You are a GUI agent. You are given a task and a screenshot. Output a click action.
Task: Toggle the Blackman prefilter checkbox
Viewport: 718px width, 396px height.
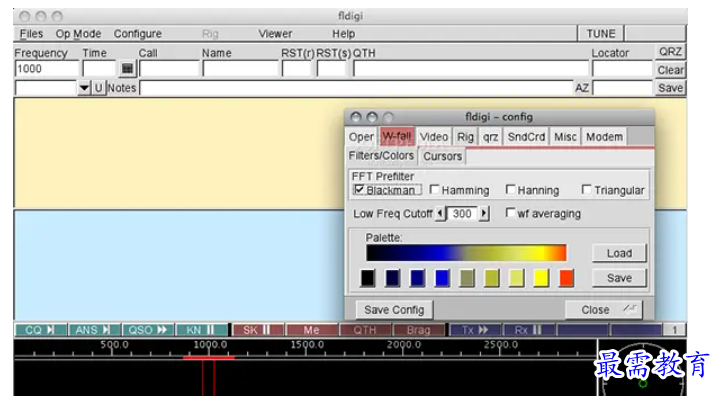point(359,190)
